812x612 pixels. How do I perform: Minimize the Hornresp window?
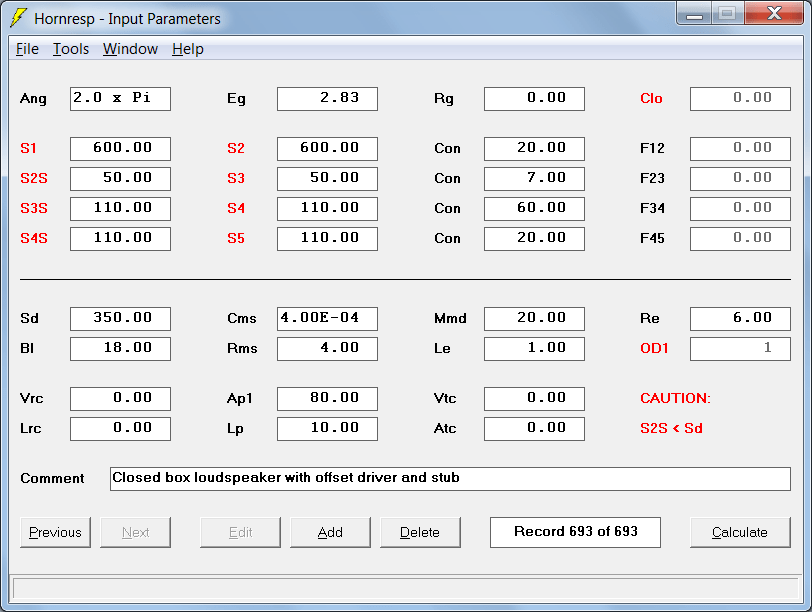pos(694,13)
